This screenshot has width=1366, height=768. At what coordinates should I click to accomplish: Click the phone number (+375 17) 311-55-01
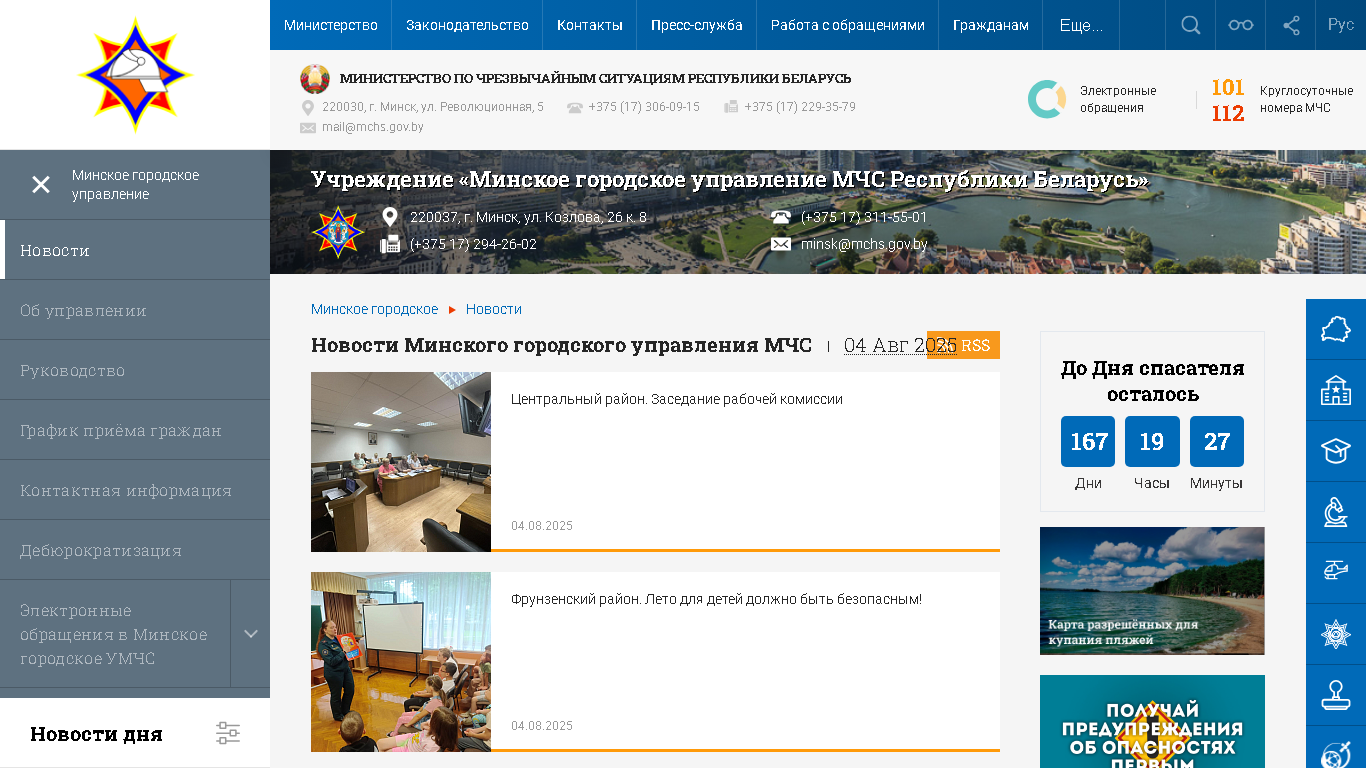coord(864,217)
